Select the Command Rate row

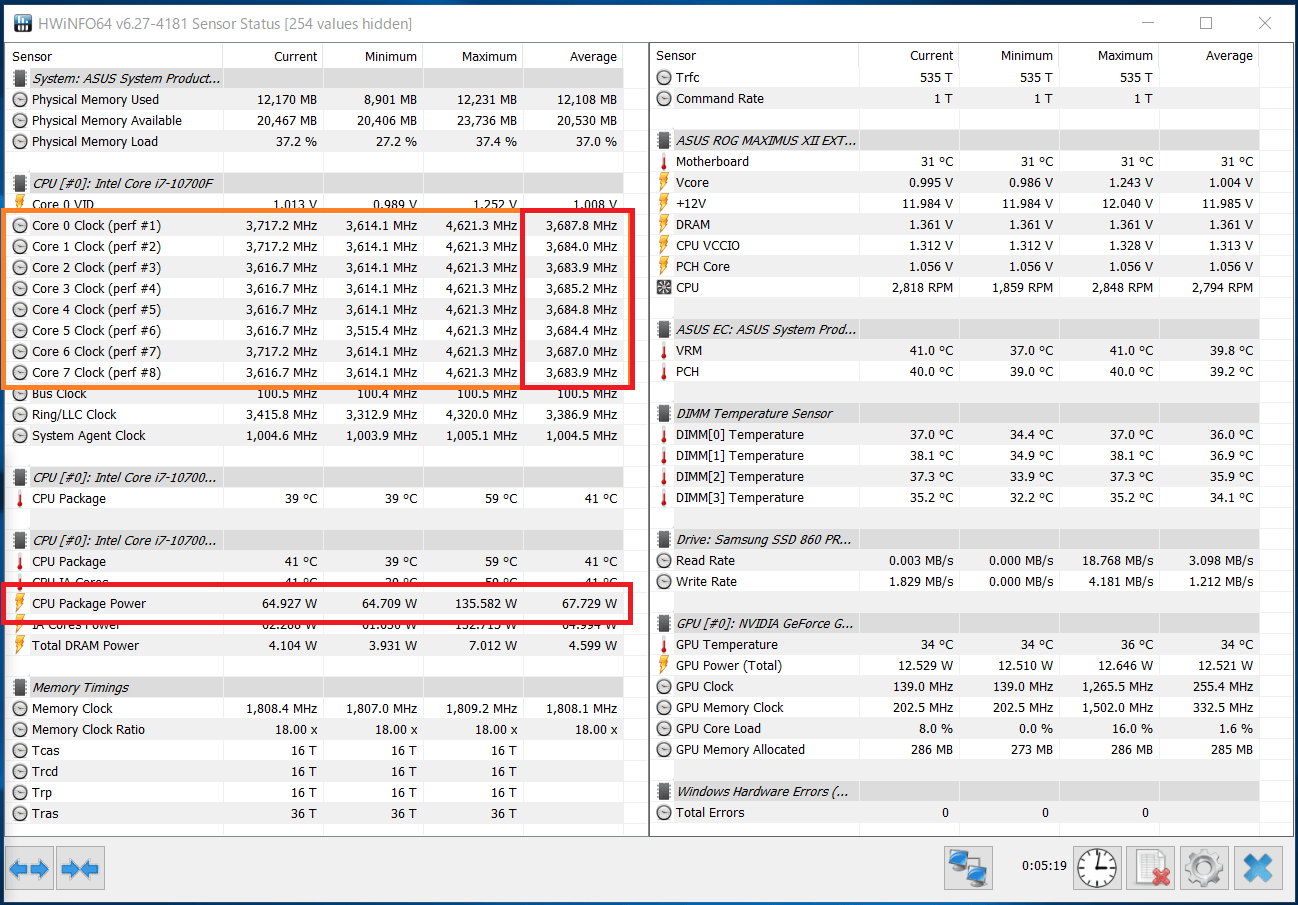click(955, 98)
